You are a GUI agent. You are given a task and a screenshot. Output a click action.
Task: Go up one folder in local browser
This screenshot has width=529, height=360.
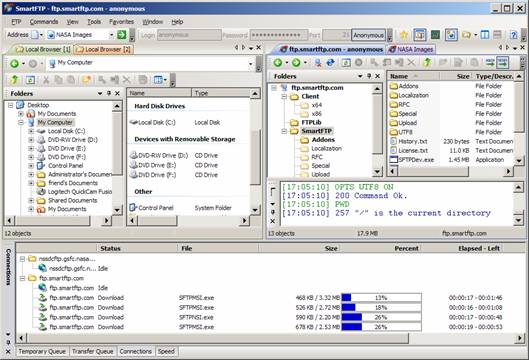pyautogui.click(x=15, y=80)
